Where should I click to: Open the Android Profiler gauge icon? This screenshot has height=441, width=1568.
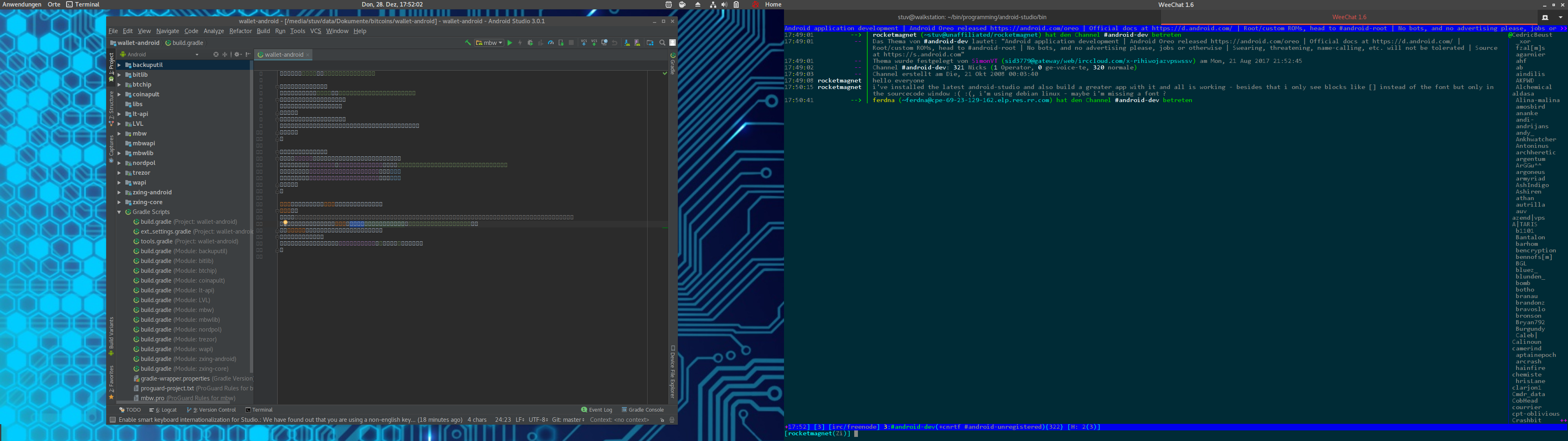pos(551,42)
